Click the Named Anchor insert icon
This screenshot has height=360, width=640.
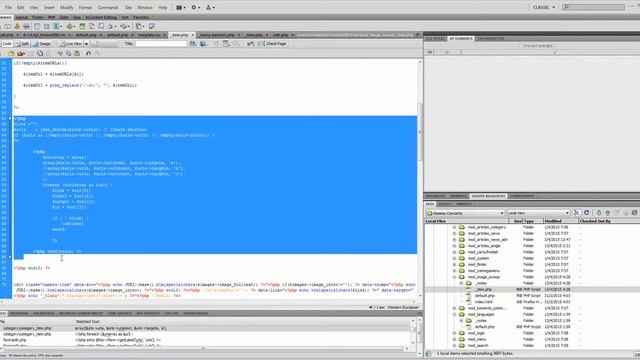(x=17, y=26)
